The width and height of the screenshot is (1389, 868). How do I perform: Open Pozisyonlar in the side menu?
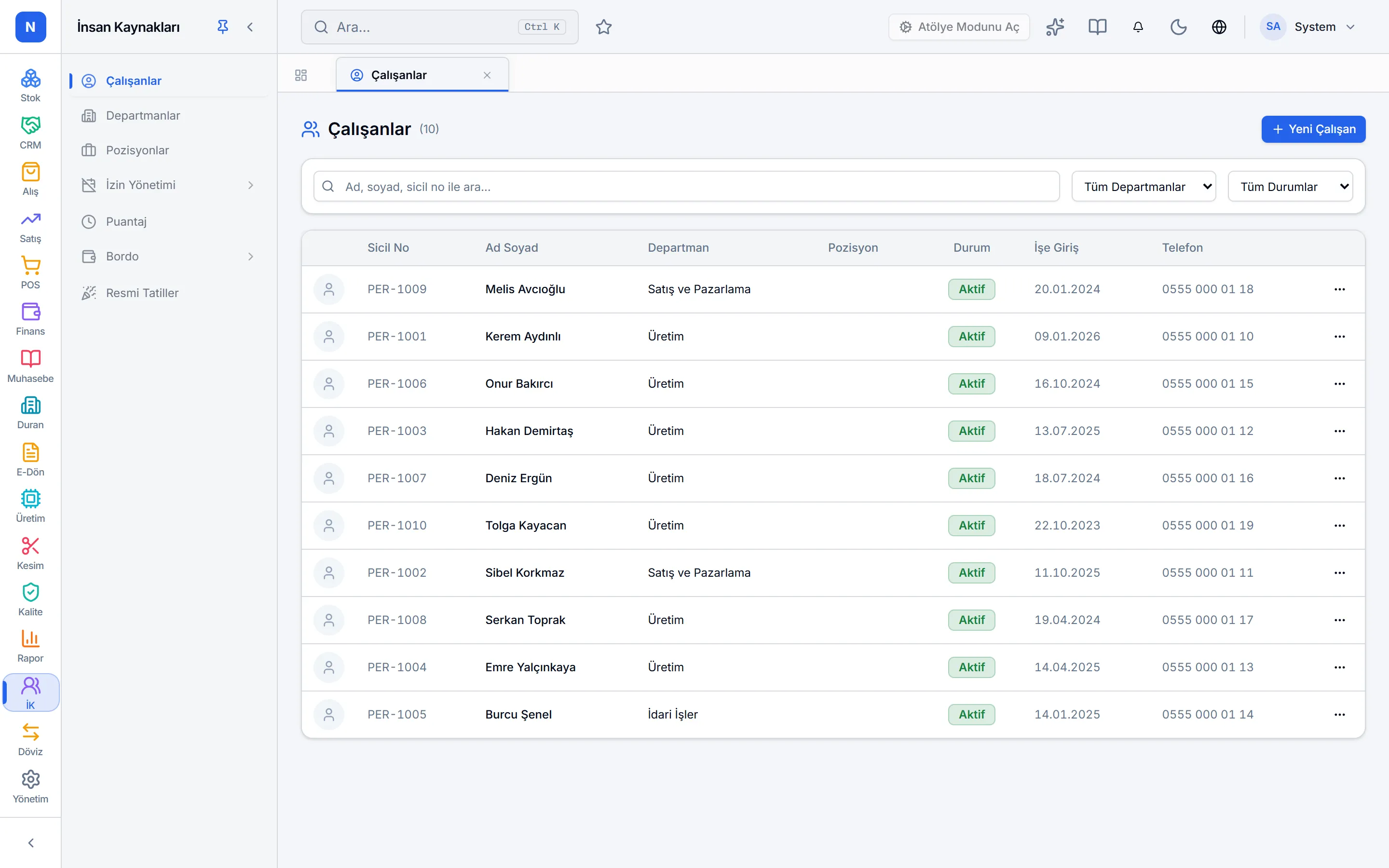168,150
